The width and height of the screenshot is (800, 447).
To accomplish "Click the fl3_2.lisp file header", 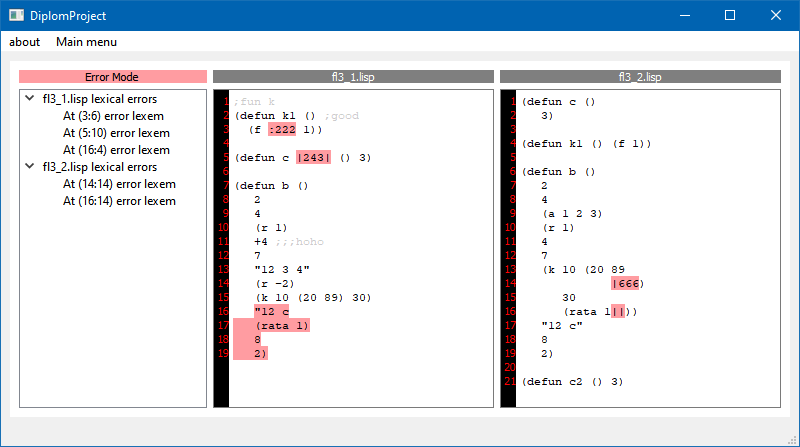I will click(640, 77).
